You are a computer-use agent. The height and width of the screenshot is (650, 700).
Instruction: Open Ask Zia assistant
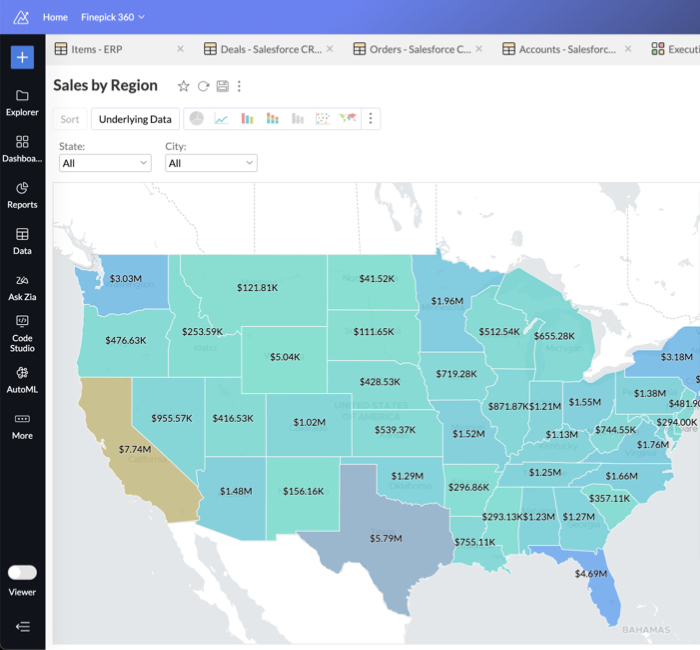coord(22,287)
